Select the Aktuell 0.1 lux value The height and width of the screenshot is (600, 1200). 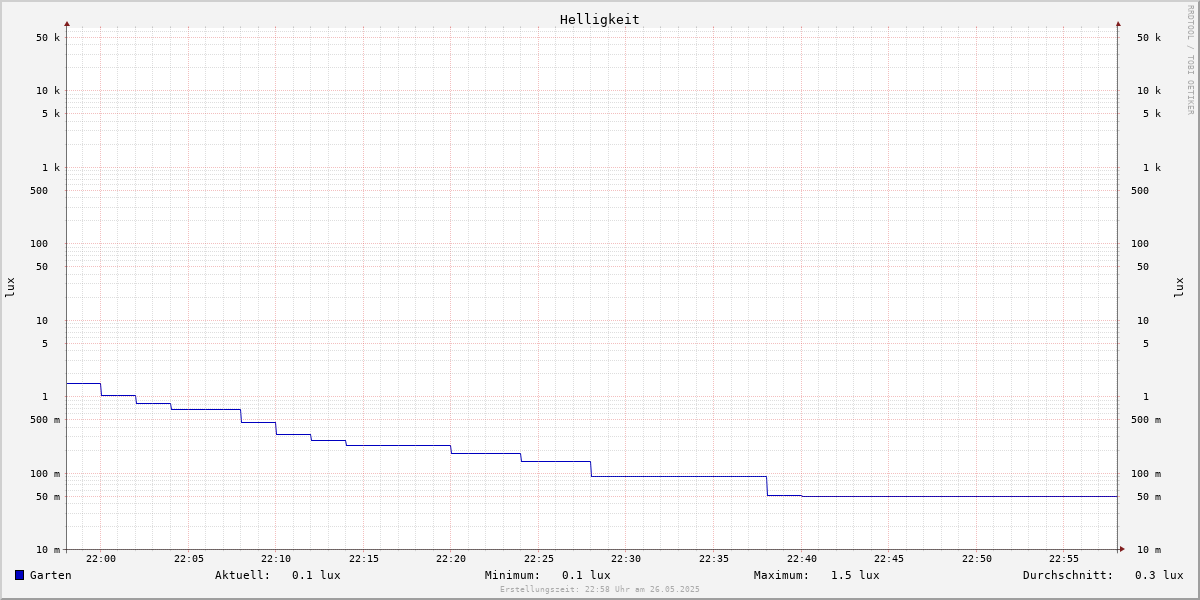click(316, 575)
